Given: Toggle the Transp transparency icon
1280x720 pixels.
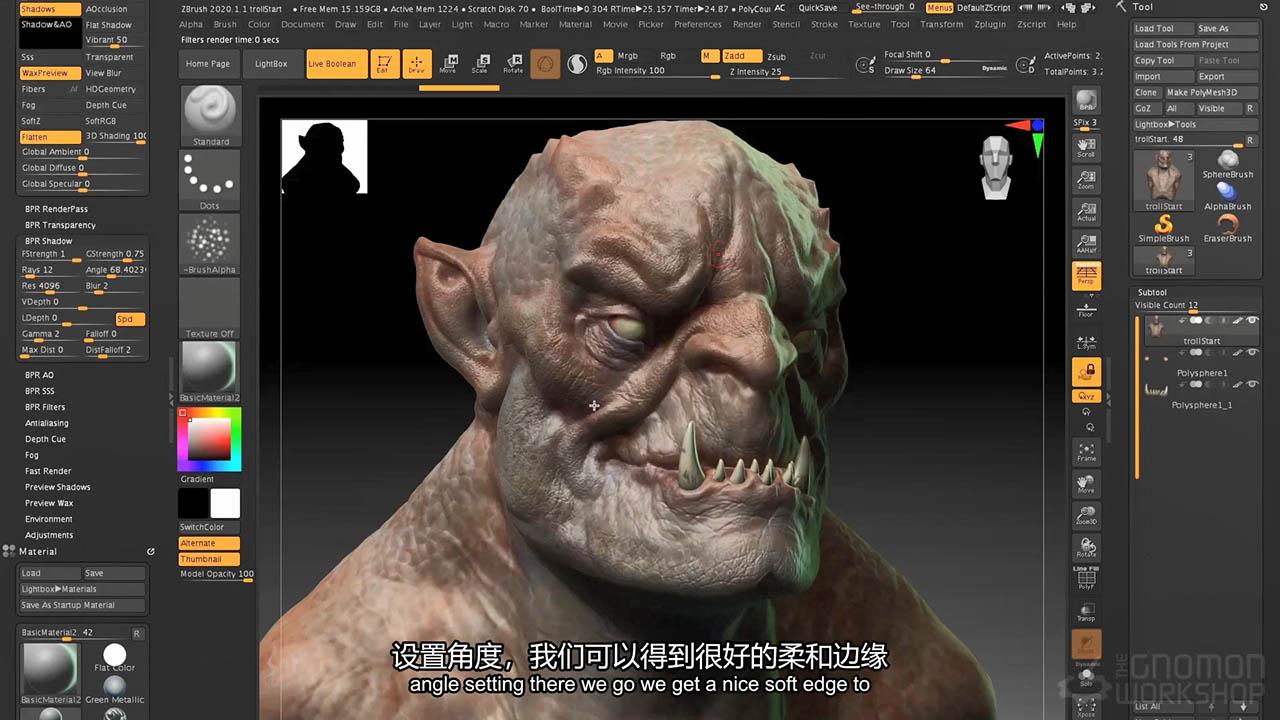Looking at the screenshot, I should (x=1086, y=612).
